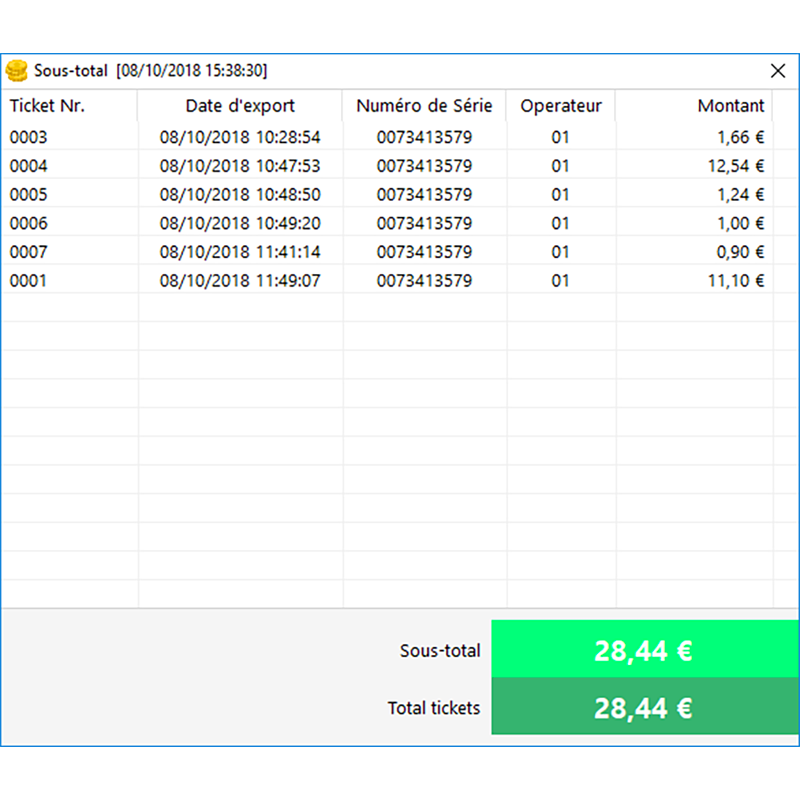Select ticket 0007 row

click(x=29, y=253)
